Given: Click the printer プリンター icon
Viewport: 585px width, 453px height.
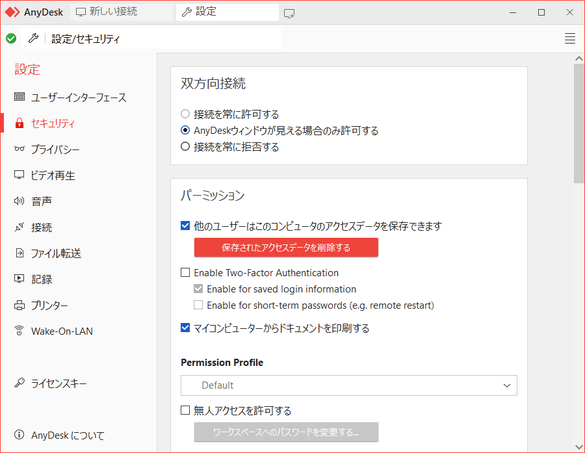Looking at the screenshot, I should [x=19, y=305].
